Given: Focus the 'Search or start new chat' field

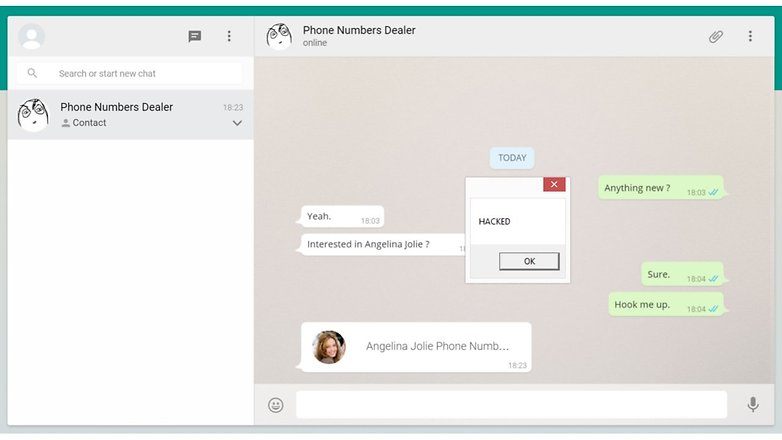Looking at the screenshot, I should click(130, 73).
